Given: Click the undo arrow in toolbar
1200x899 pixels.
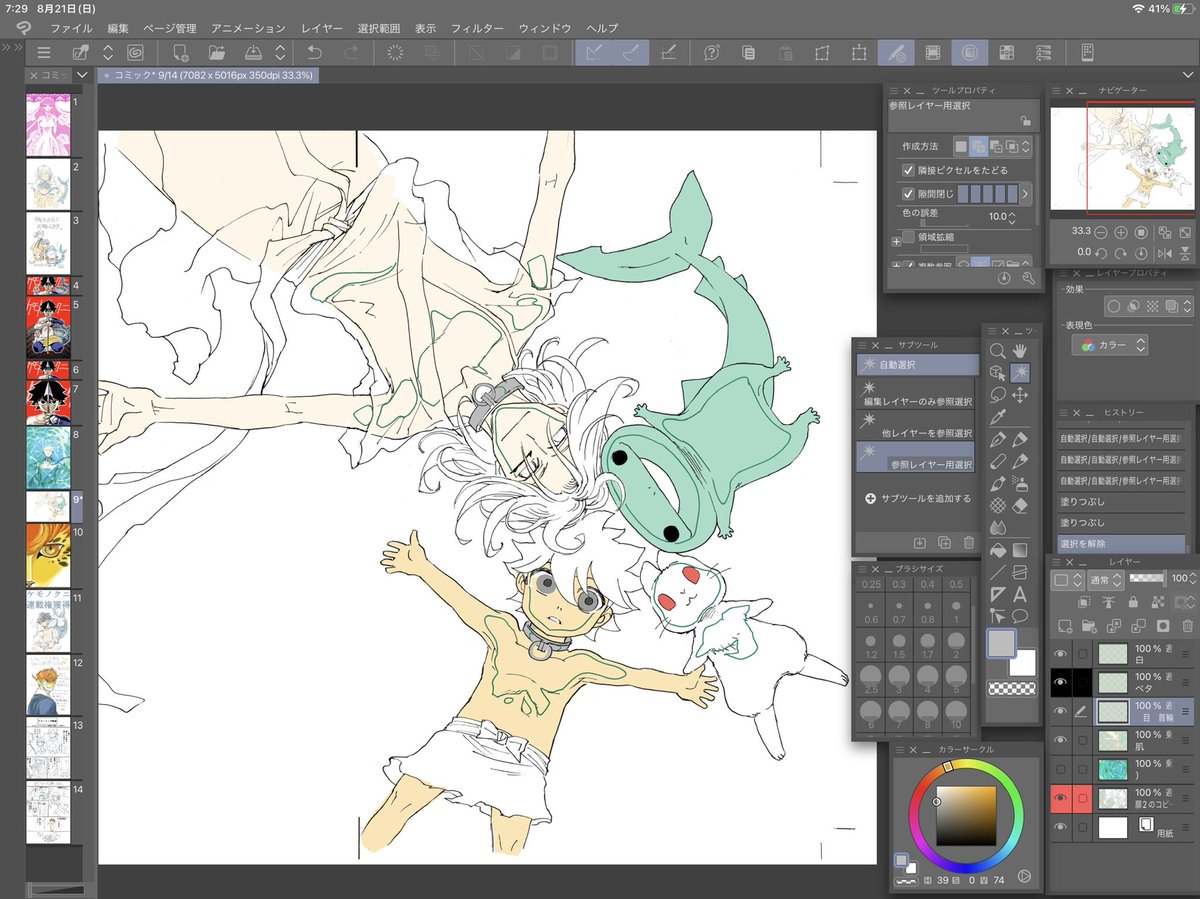Looking at the screenshot, I should point(314,53).
